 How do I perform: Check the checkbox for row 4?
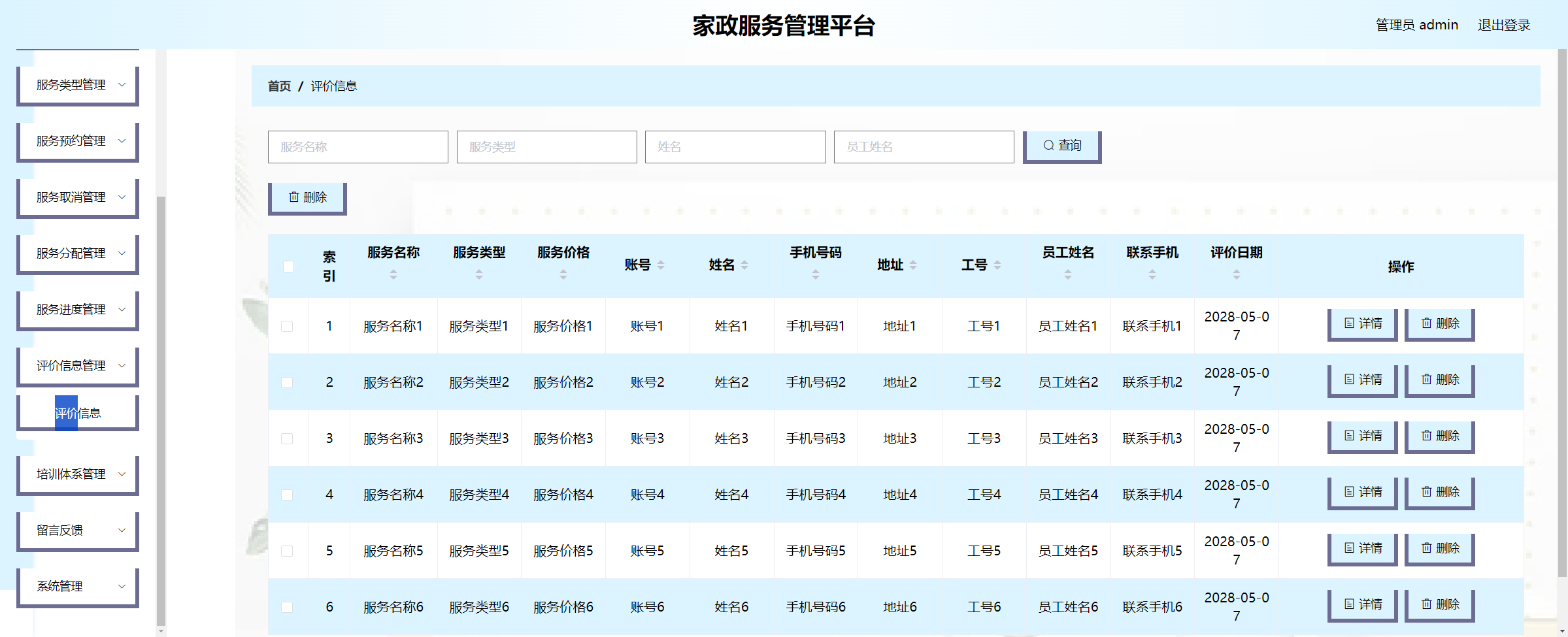click(287, 495)
